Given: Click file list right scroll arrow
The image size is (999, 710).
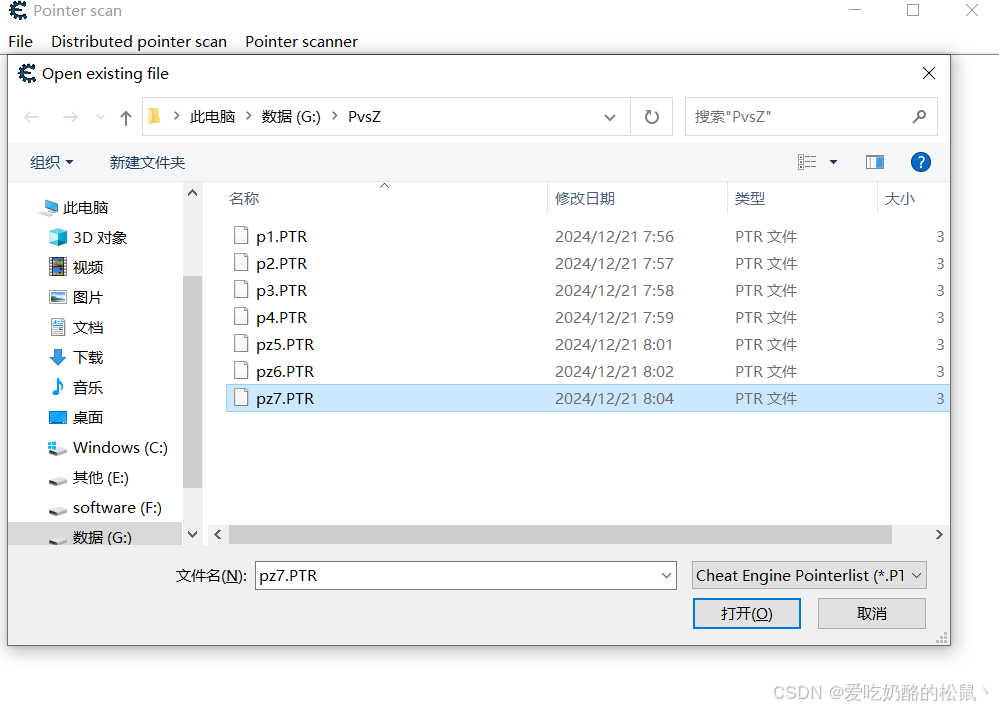Looking at the screenshot, I should (x=938, y=535).
